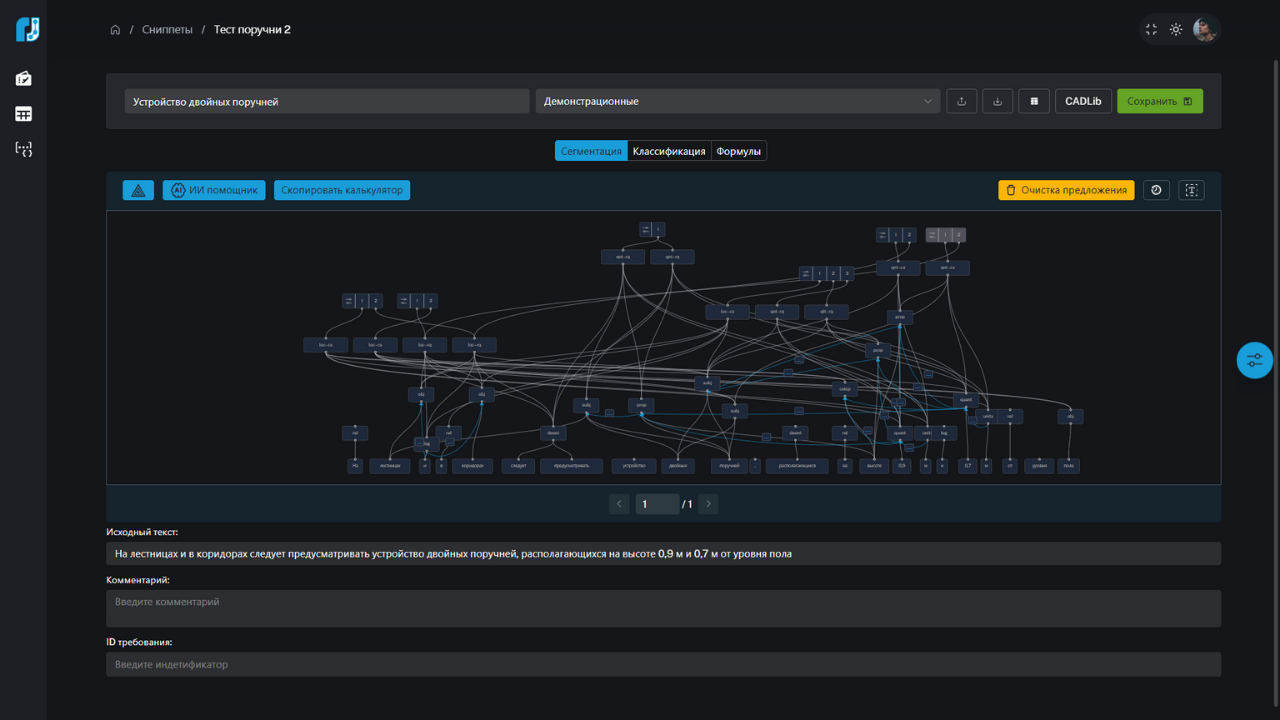This screenshot has height=720, width=1280.
Task: Click the blue triangle graph icon button
Action: click(x=138, y=190)
